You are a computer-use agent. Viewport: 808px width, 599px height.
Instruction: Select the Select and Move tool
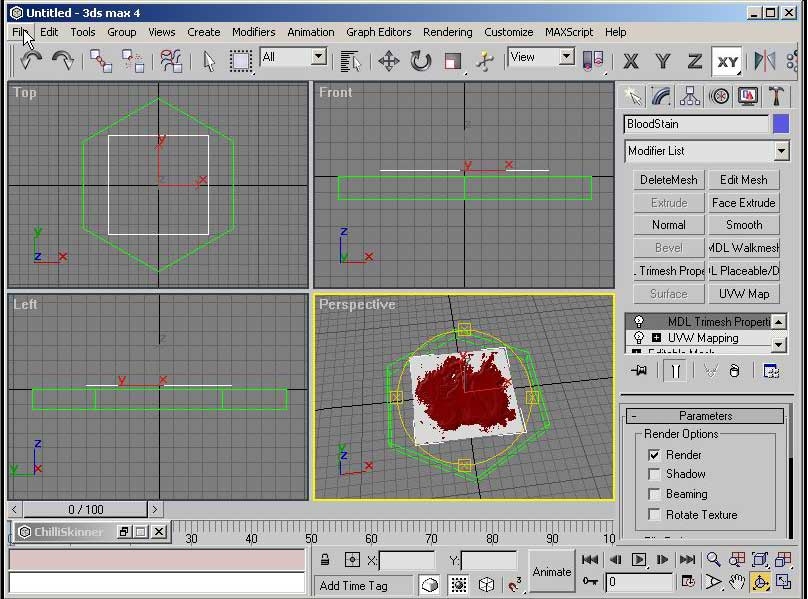point(388,60)
